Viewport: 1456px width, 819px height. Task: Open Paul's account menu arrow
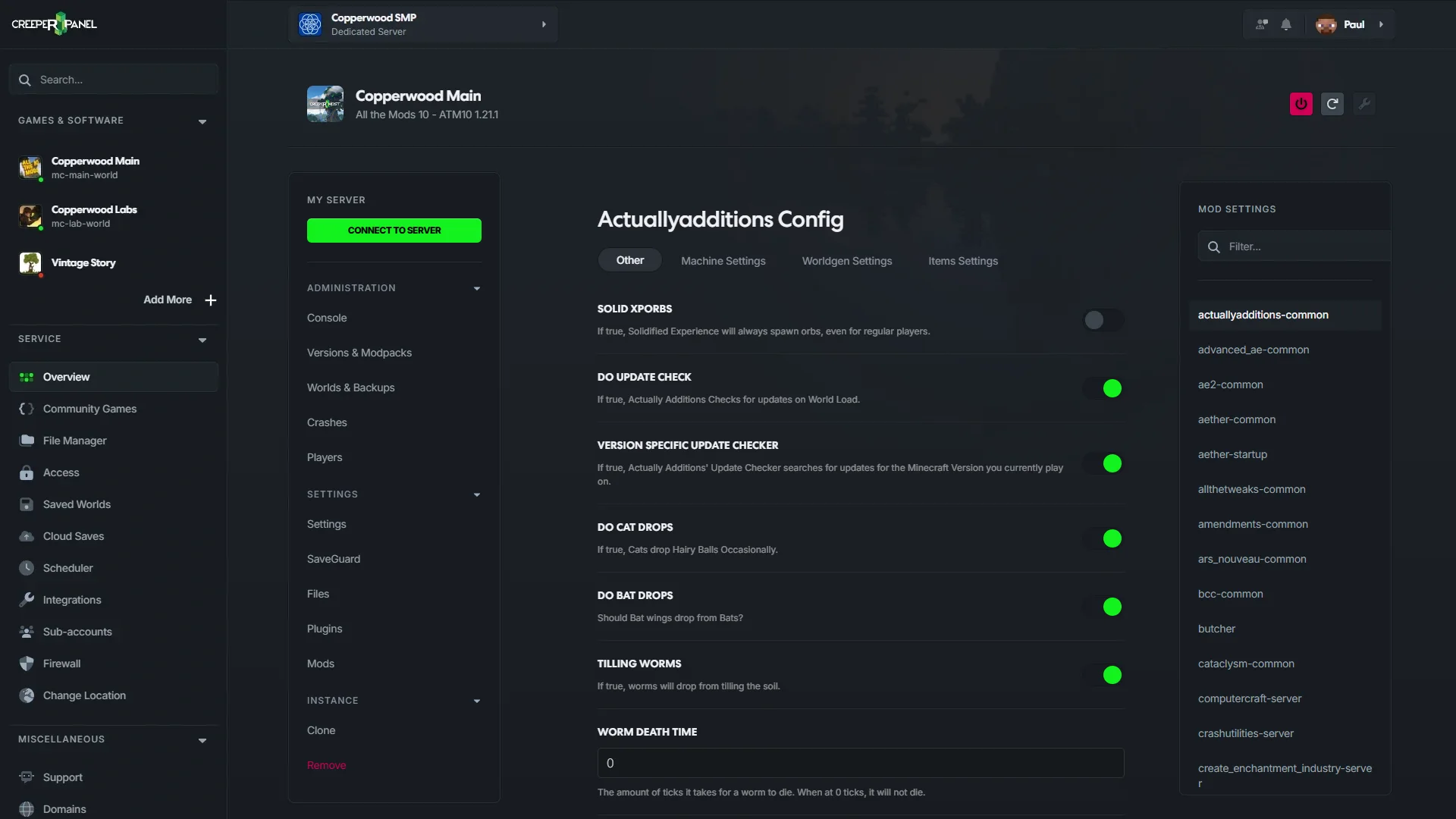[x=1381, y=24]
